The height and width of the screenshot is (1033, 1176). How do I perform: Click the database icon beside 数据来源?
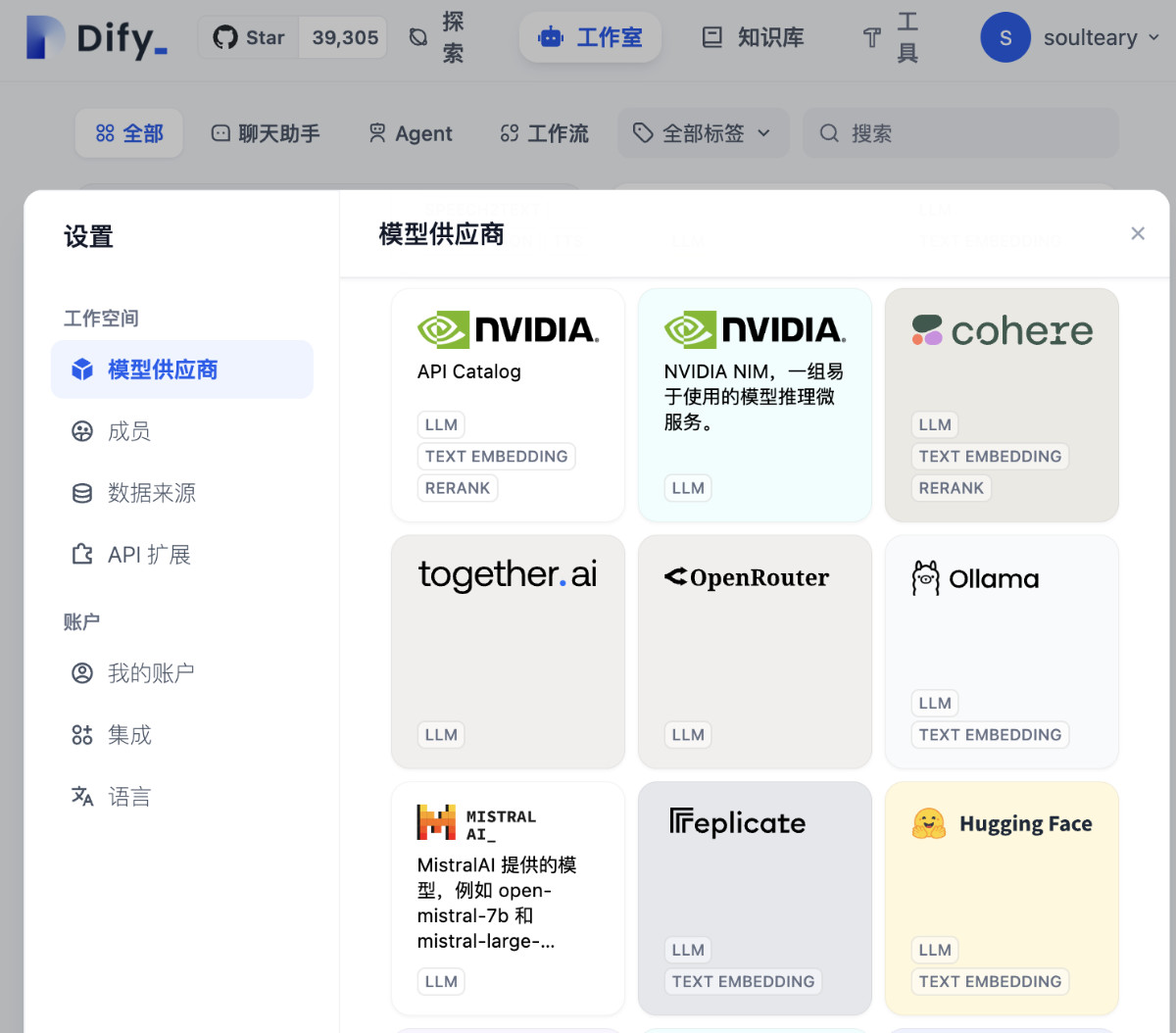pyautogui.click(x=82, y=493)
